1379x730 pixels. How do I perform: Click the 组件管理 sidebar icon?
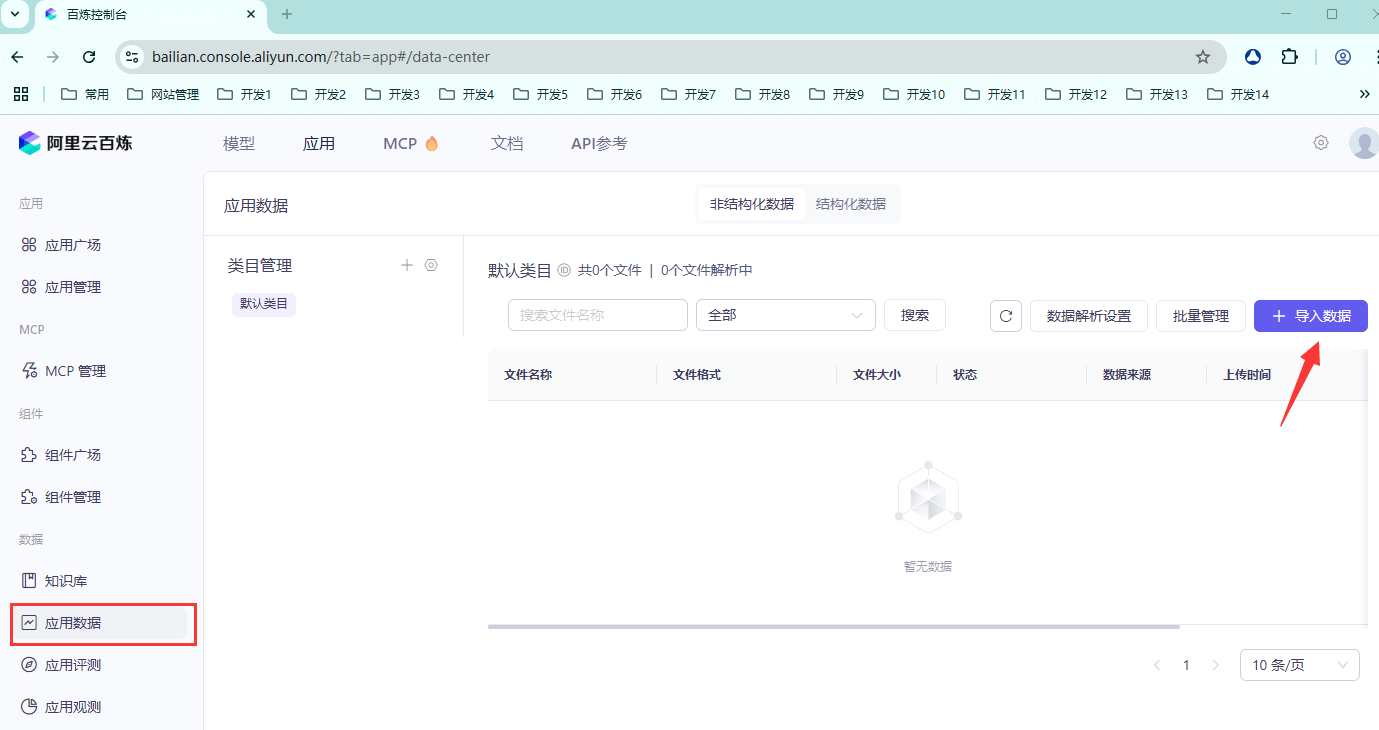pos(29,497)
